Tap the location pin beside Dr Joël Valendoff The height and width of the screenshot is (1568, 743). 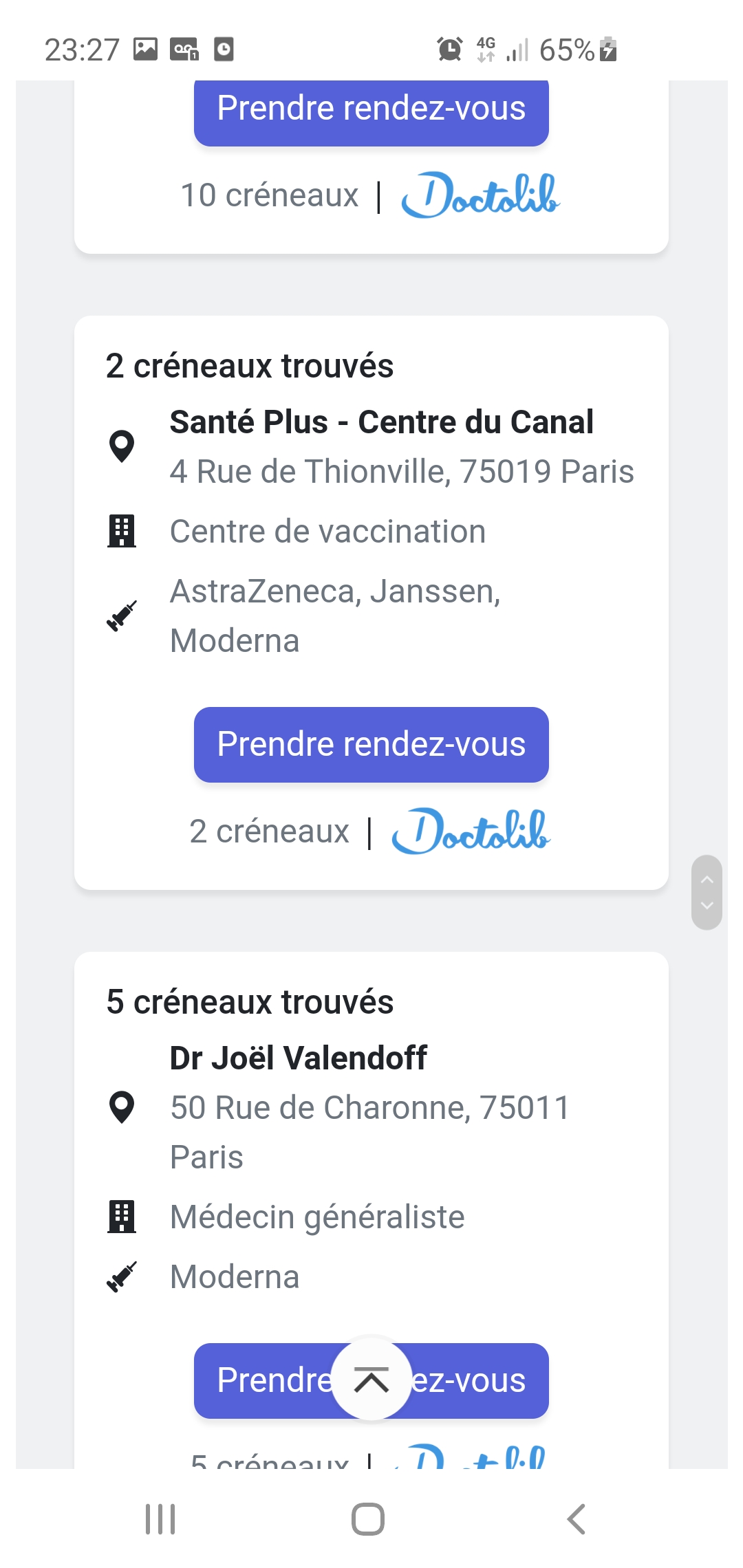coord(122,1107)
